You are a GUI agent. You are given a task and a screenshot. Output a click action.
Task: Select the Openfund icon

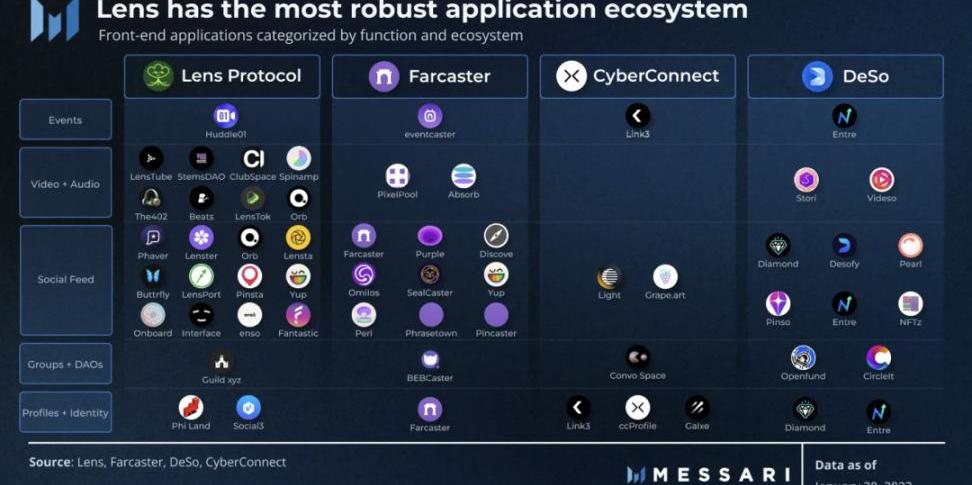(803, 358)
